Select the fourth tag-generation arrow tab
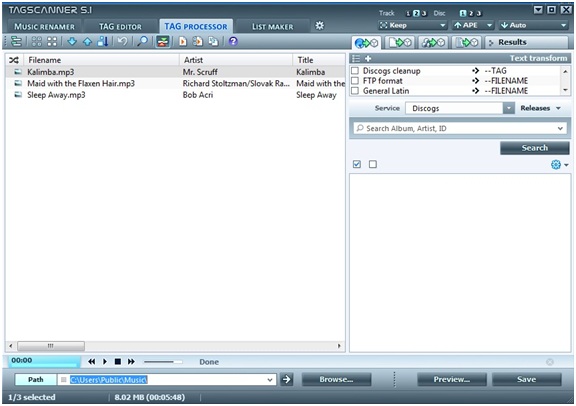The height and width of the screenshot is (406, 576). pos(466,43)
